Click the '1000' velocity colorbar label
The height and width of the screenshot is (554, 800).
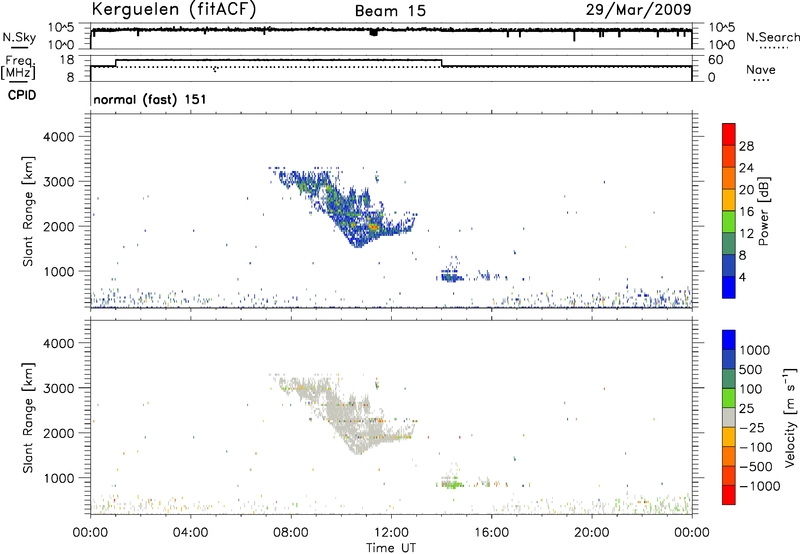[755, 350]
